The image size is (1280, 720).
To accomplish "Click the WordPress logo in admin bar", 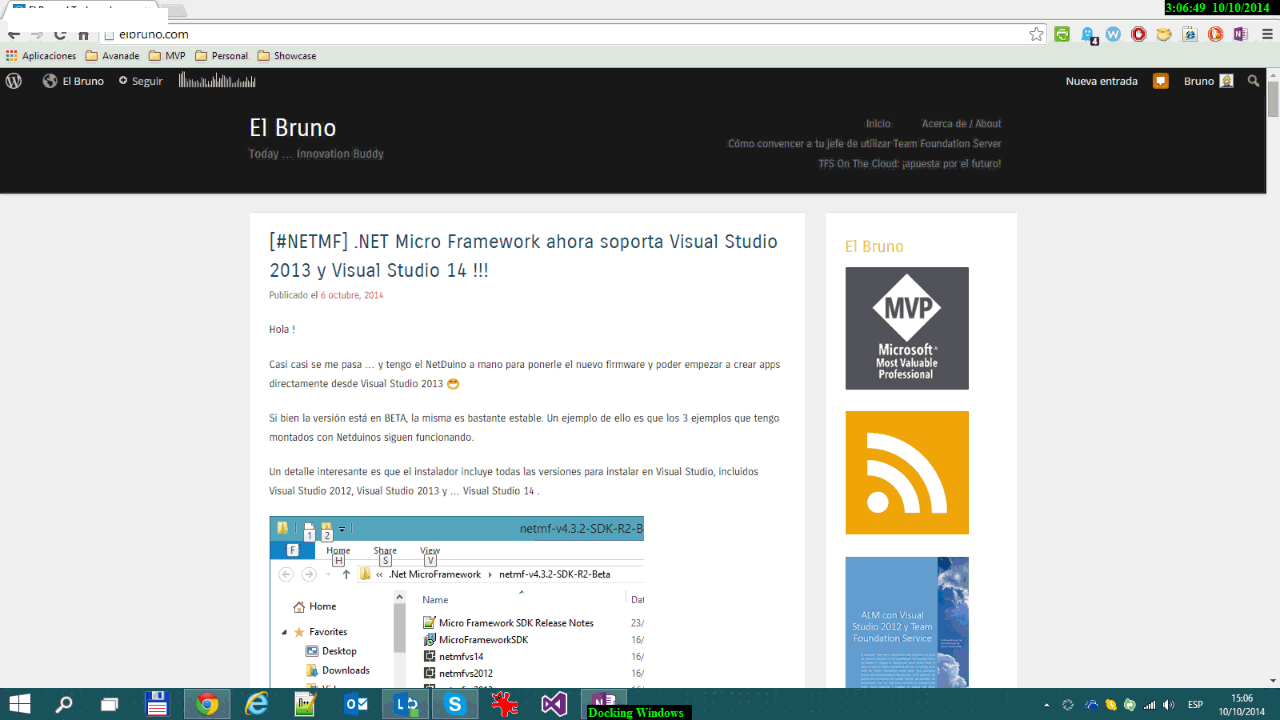I will 14,81.
